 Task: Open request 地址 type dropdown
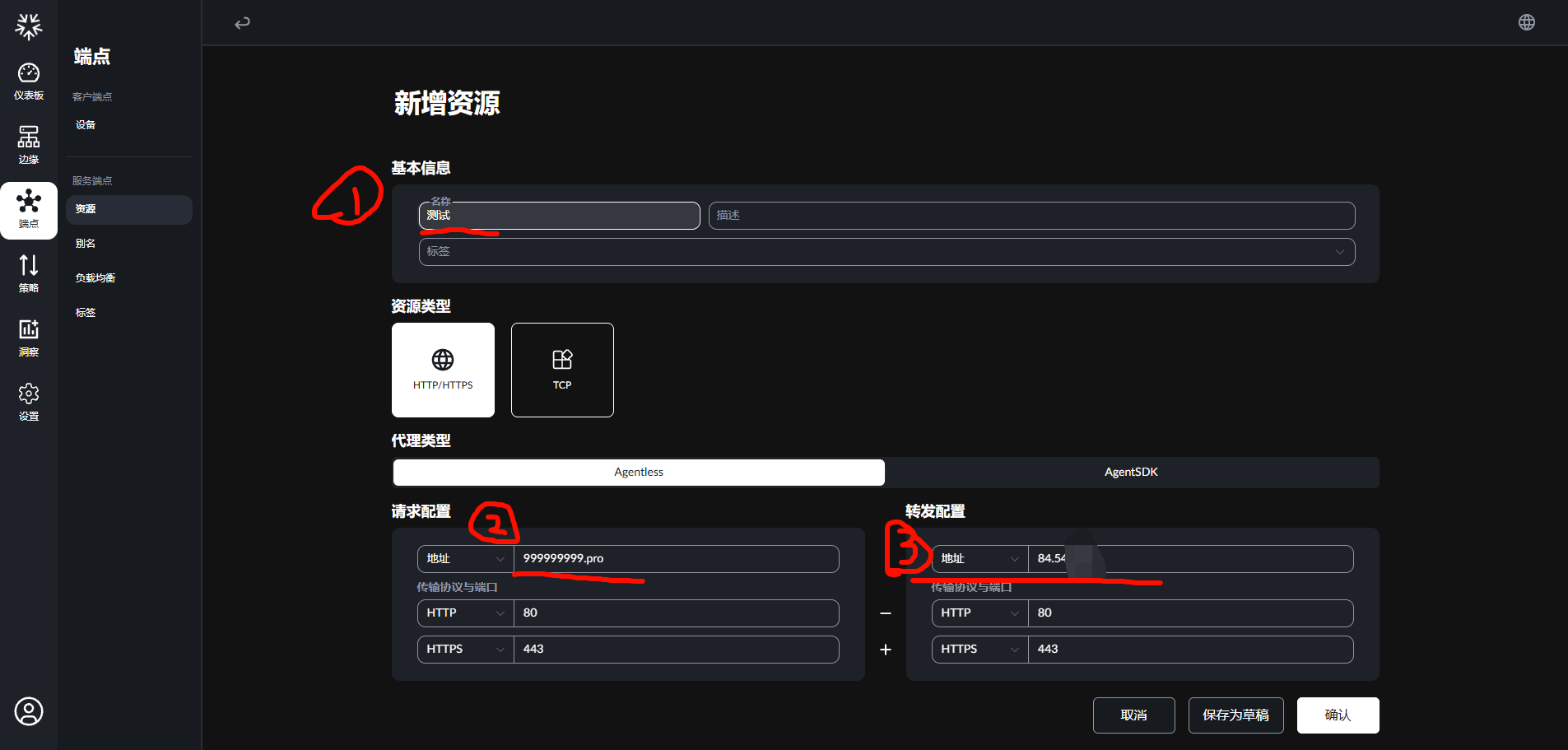pyautogui.click(x=466, y=559)
